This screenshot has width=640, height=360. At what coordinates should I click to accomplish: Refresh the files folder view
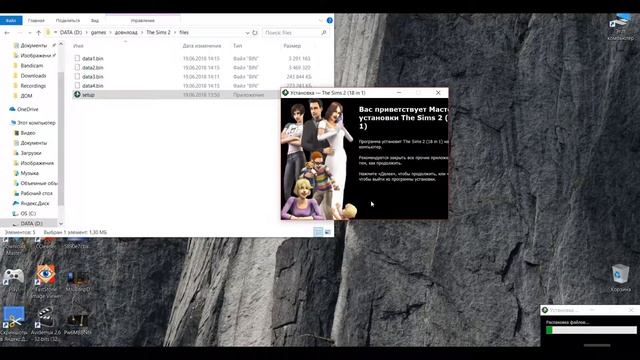(x=255, y=32)
